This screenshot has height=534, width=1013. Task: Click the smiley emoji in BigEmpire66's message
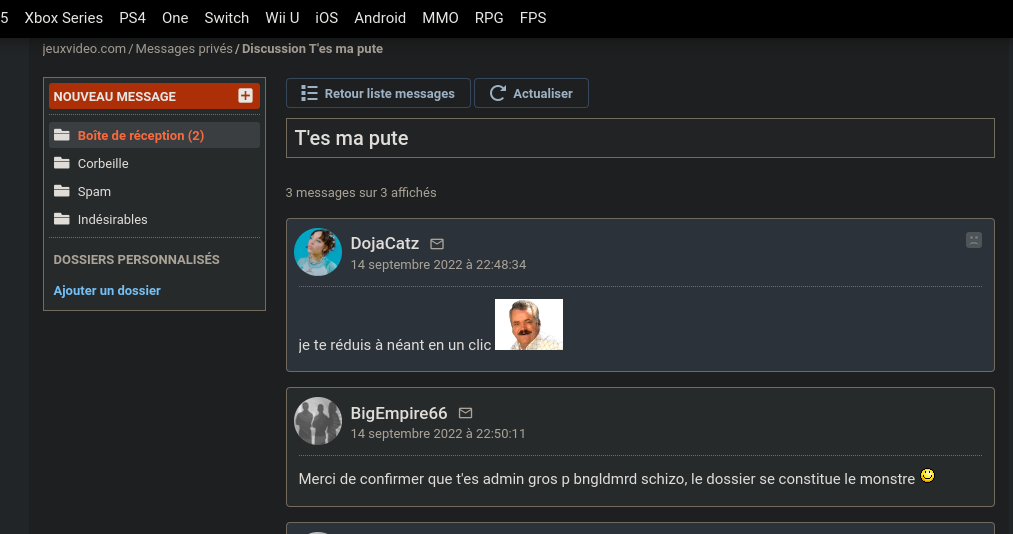[927, 476]
